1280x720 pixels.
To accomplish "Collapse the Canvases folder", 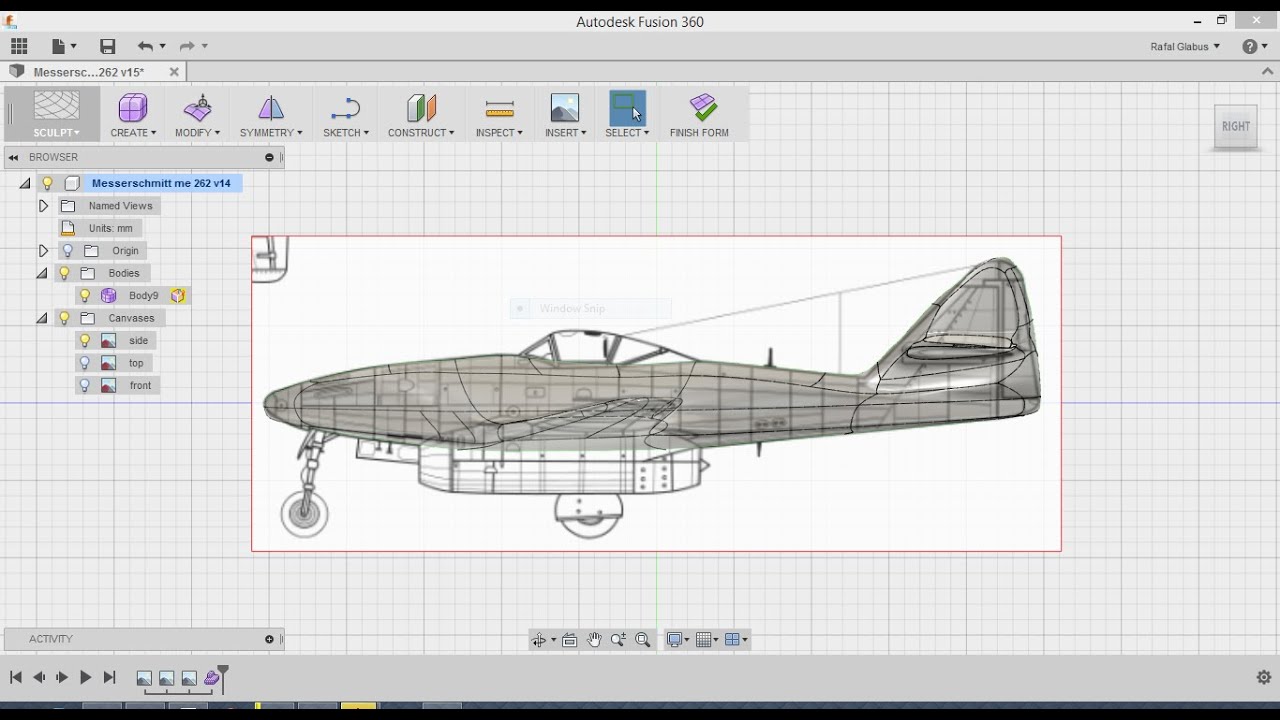I will pyautogui.click(x=42, y=319).
